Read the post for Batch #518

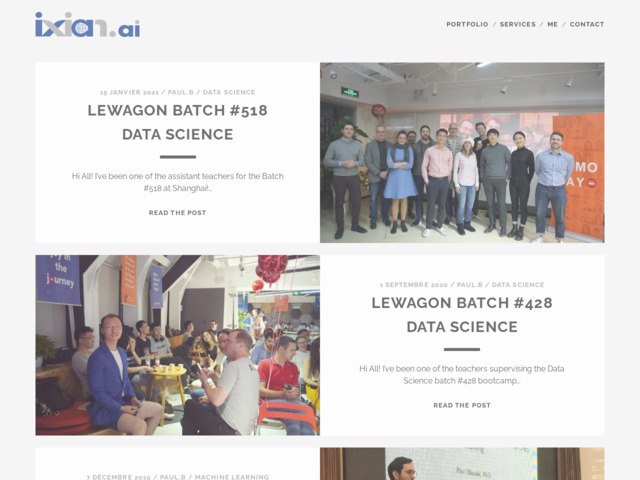178,213
